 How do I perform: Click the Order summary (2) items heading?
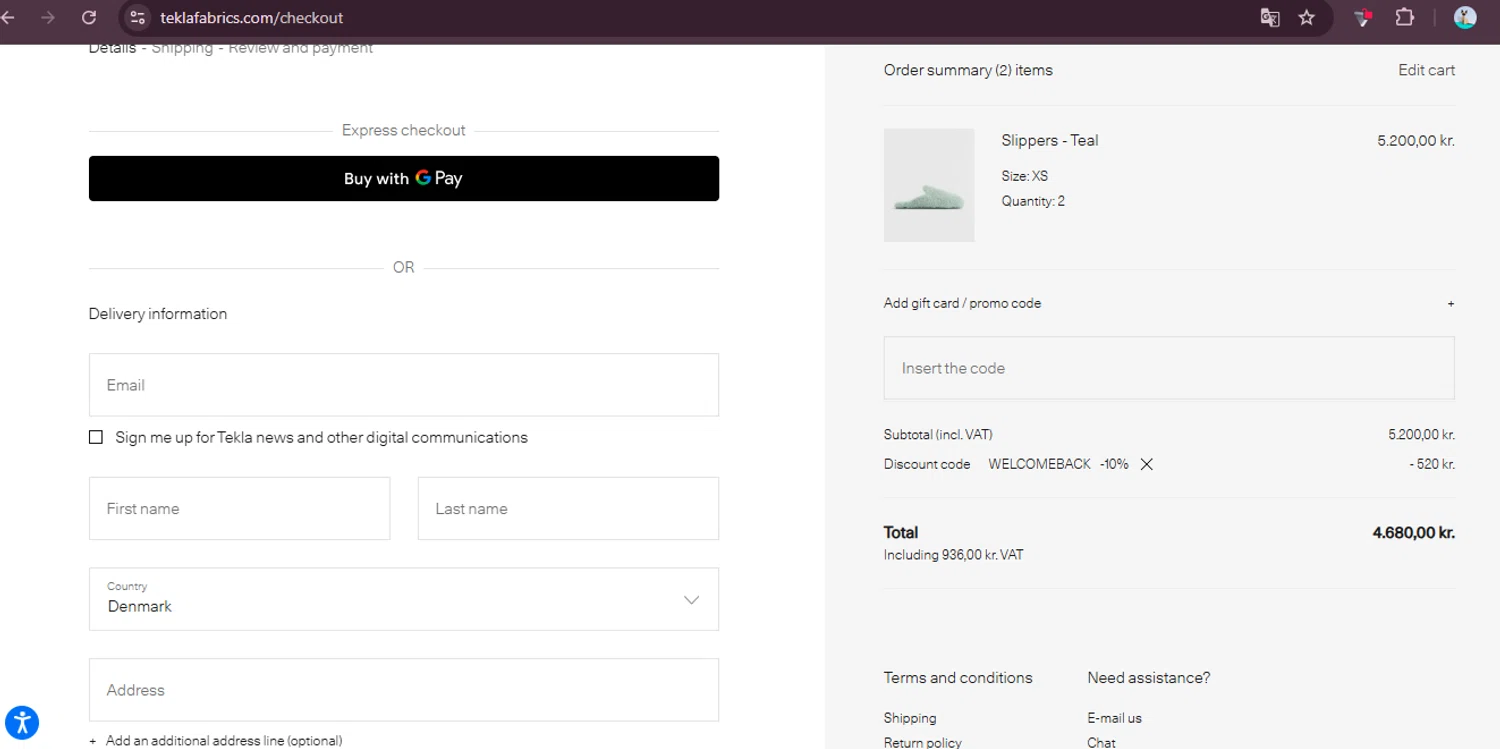tap(968, 70)
